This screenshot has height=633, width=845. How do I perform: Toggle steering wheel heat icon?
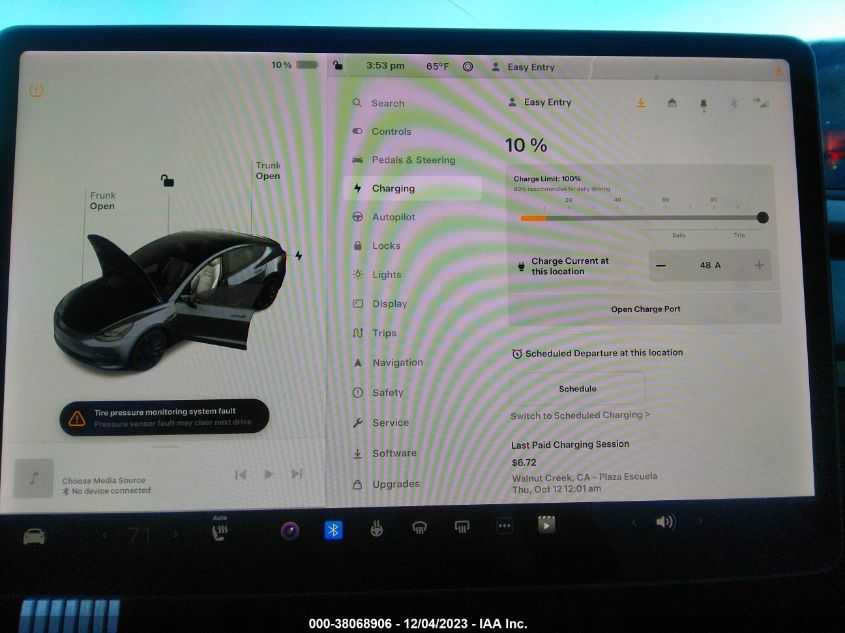point(377,529)
